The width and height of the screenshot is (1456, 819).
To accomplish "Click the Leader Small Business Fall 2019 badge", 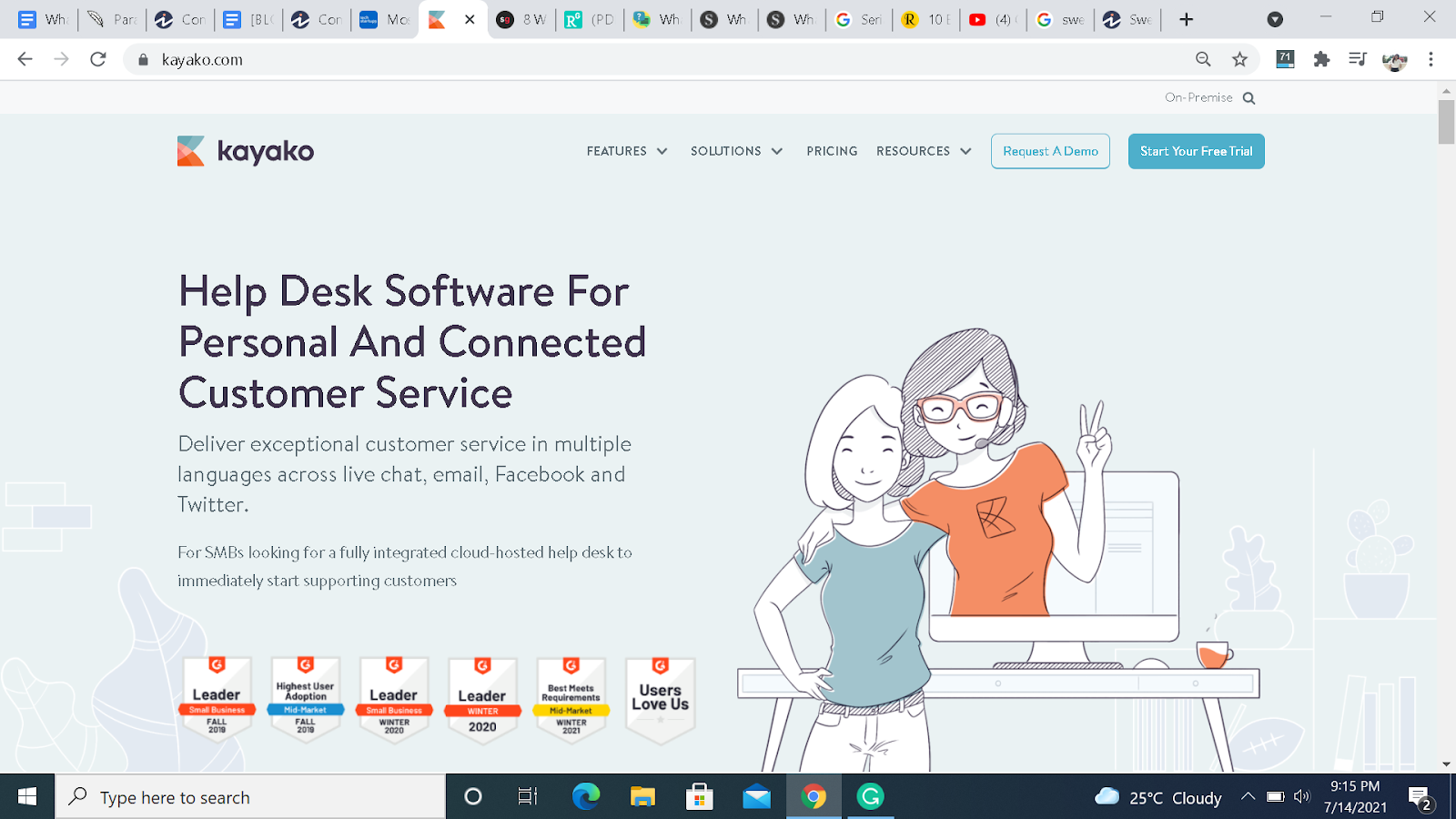I will tap(217, 699).
